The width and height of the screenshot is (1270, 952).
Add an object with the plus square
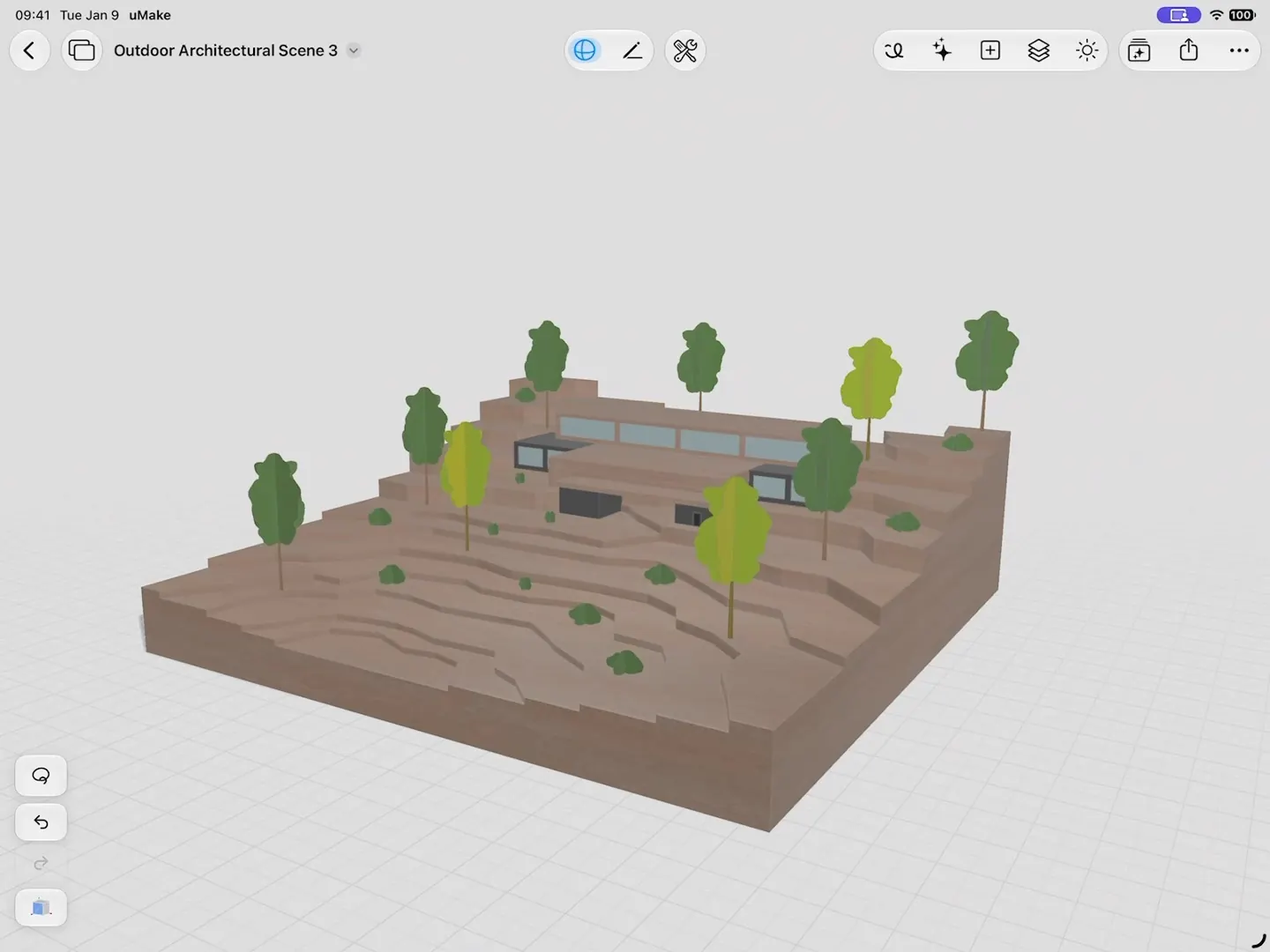point(990,51)
